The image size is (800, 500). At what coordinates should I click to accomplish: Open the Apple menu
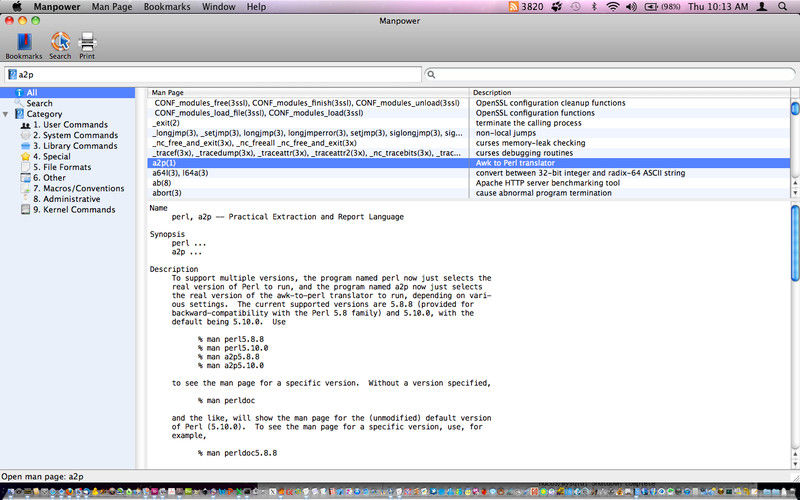(16, 7)
